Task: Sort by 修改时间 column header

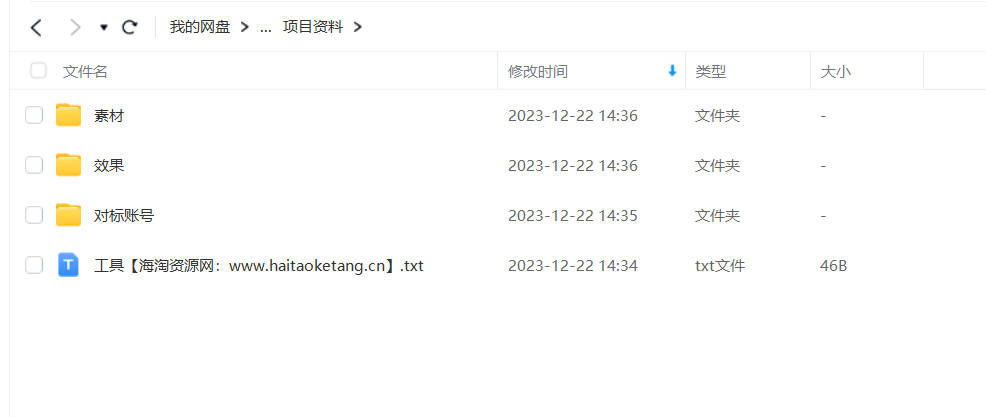Action: 538,72
